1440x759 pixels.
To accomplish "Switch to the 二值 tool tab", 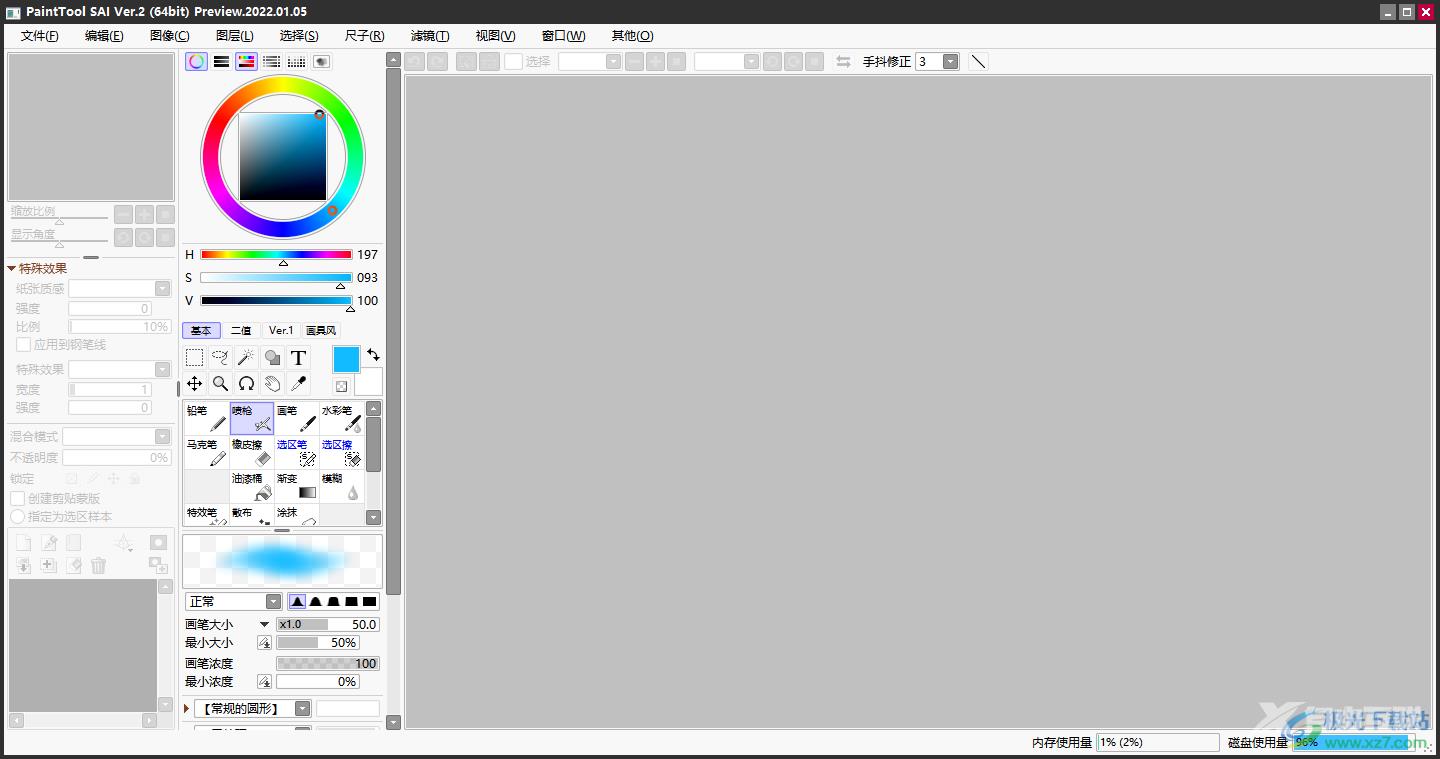I will 241,330.
